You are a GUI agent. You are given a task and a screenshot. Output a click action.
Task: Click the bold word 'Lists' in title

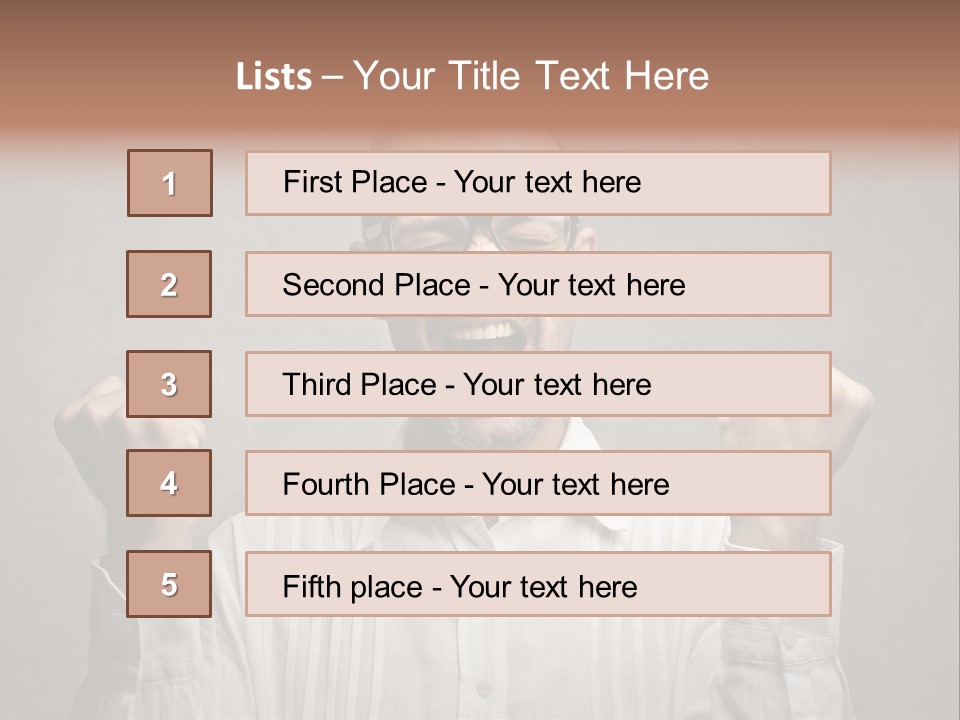274,77
